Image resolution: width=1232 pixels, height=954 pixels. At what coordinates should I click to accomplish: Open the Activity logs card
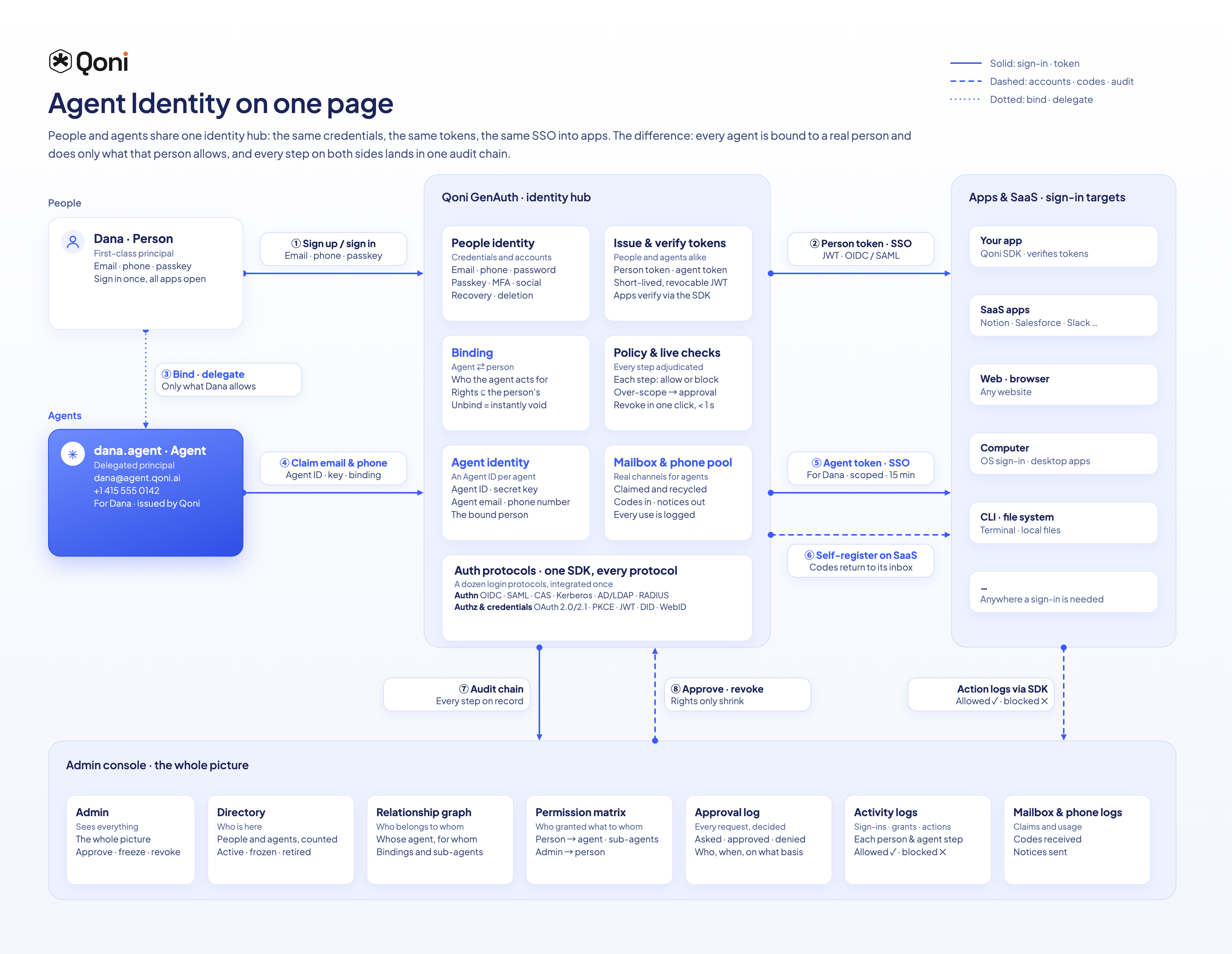[x=918, y=839]
